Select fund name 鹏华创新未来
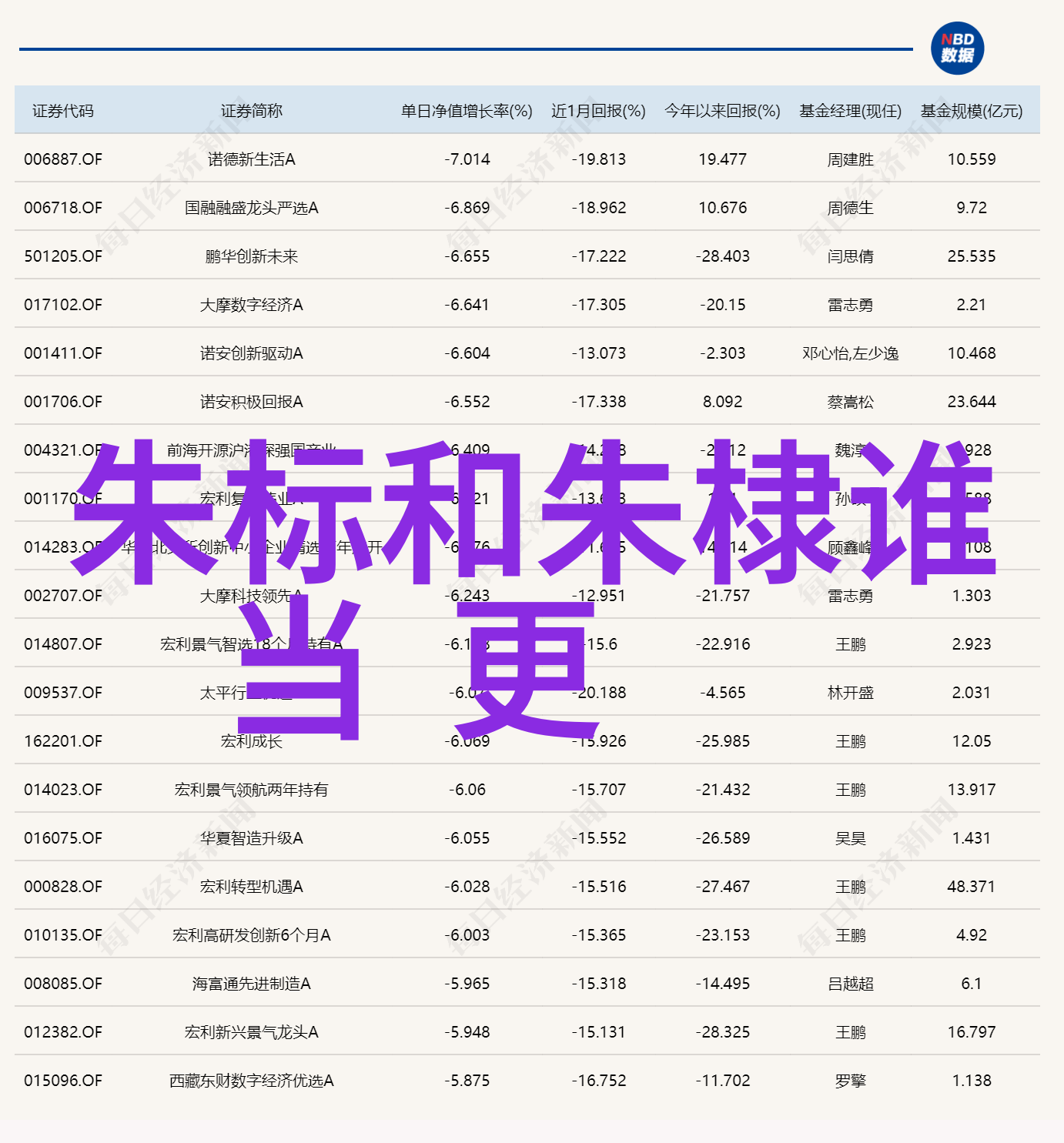 (252, 256)
